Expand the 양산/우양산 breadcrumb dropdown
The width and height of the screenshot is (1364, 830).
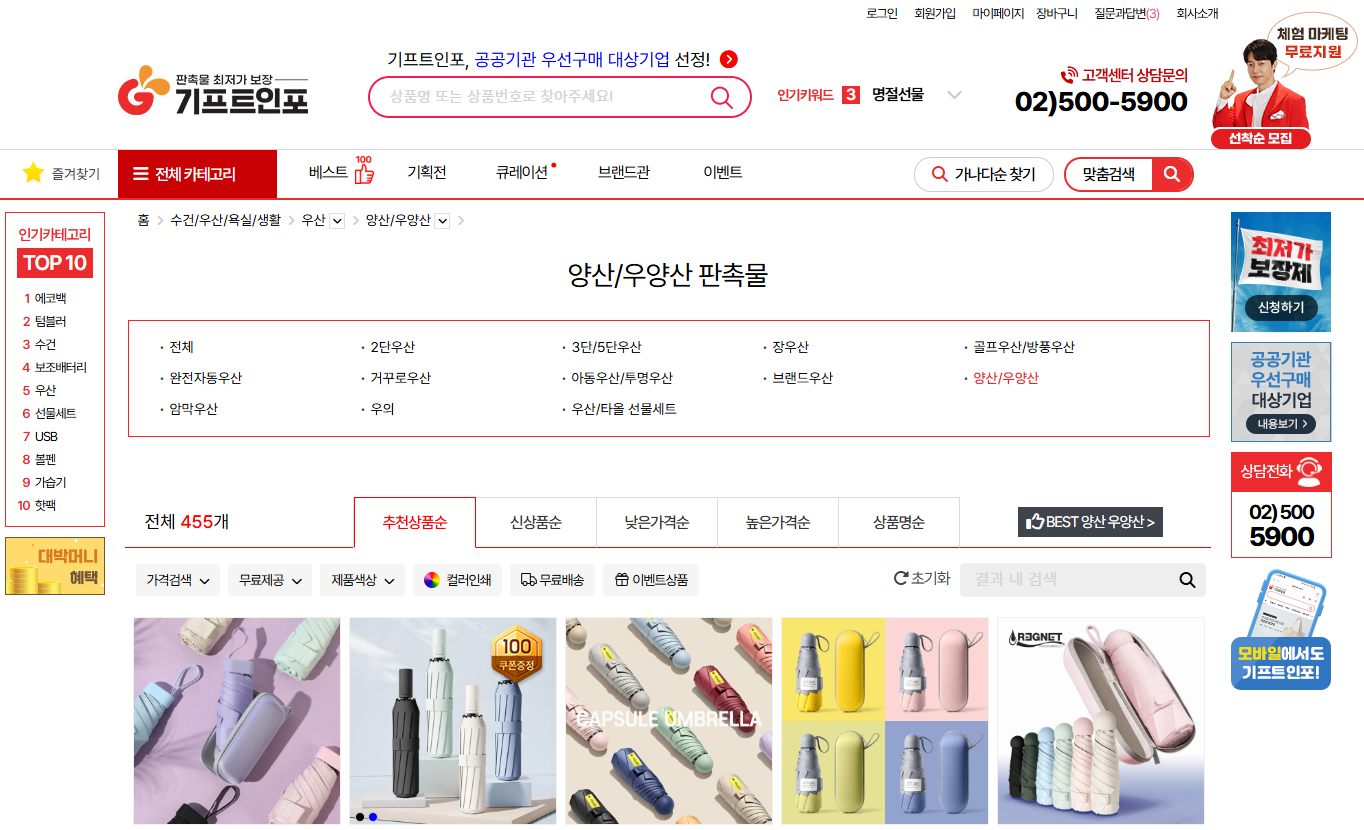442,220
